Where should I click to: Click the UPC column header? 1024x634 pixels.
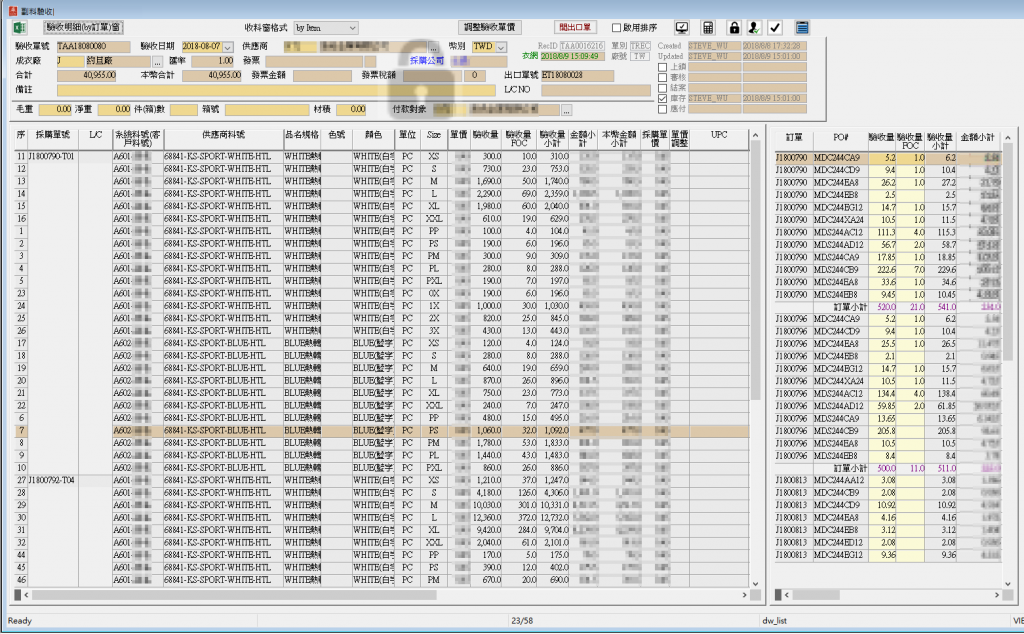pyautogui.click(x=719, y=135)
